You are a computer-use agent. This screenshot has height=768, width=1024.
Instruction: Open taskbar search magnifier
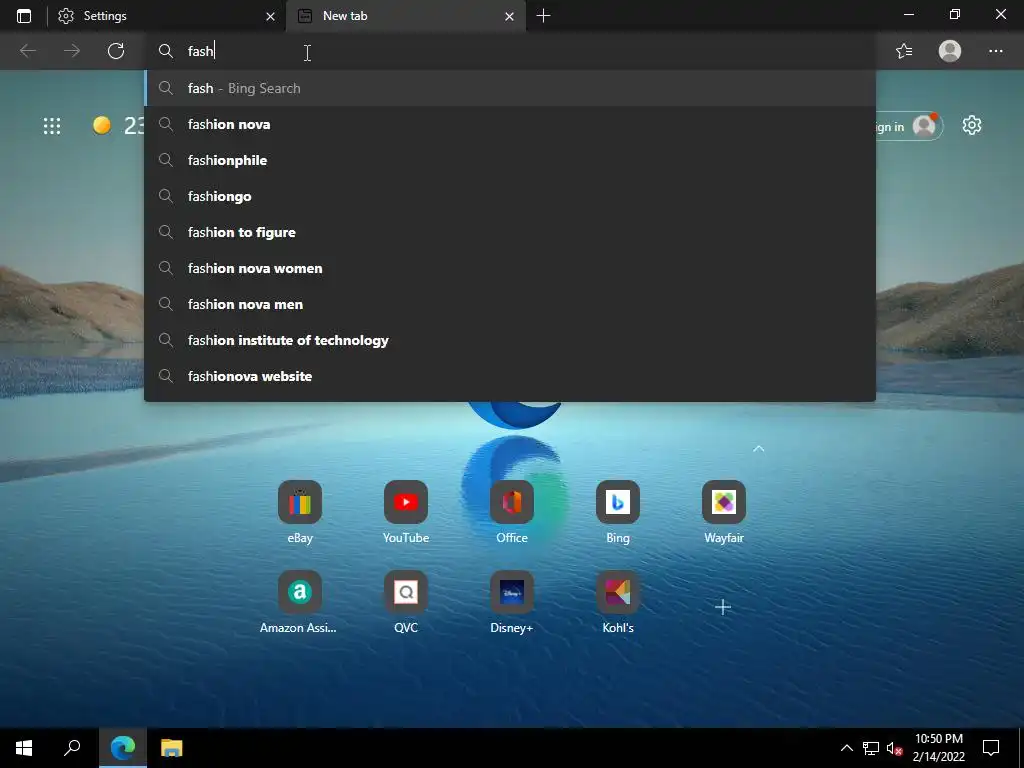(x=72, y=748)
